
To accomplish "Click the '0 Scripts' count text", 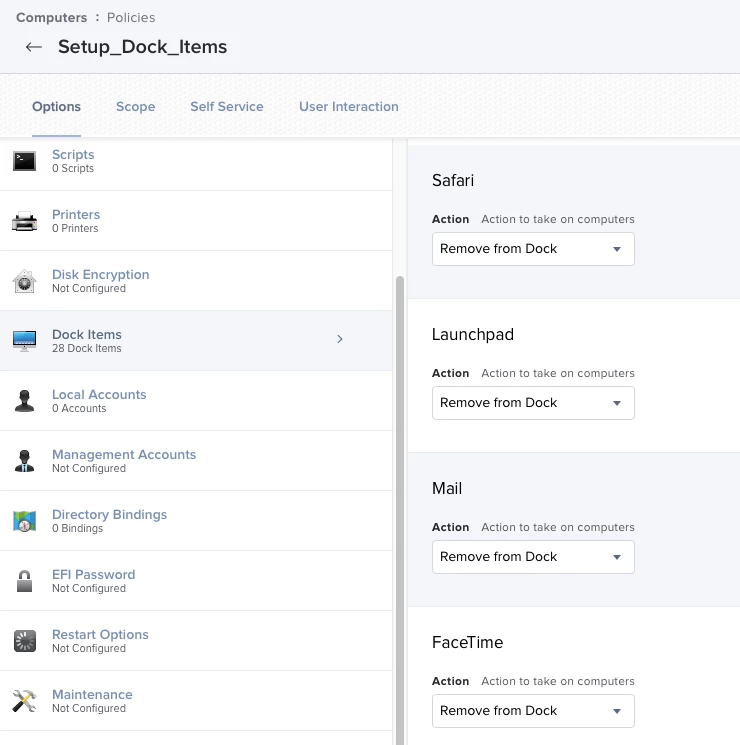I will 73,168.
